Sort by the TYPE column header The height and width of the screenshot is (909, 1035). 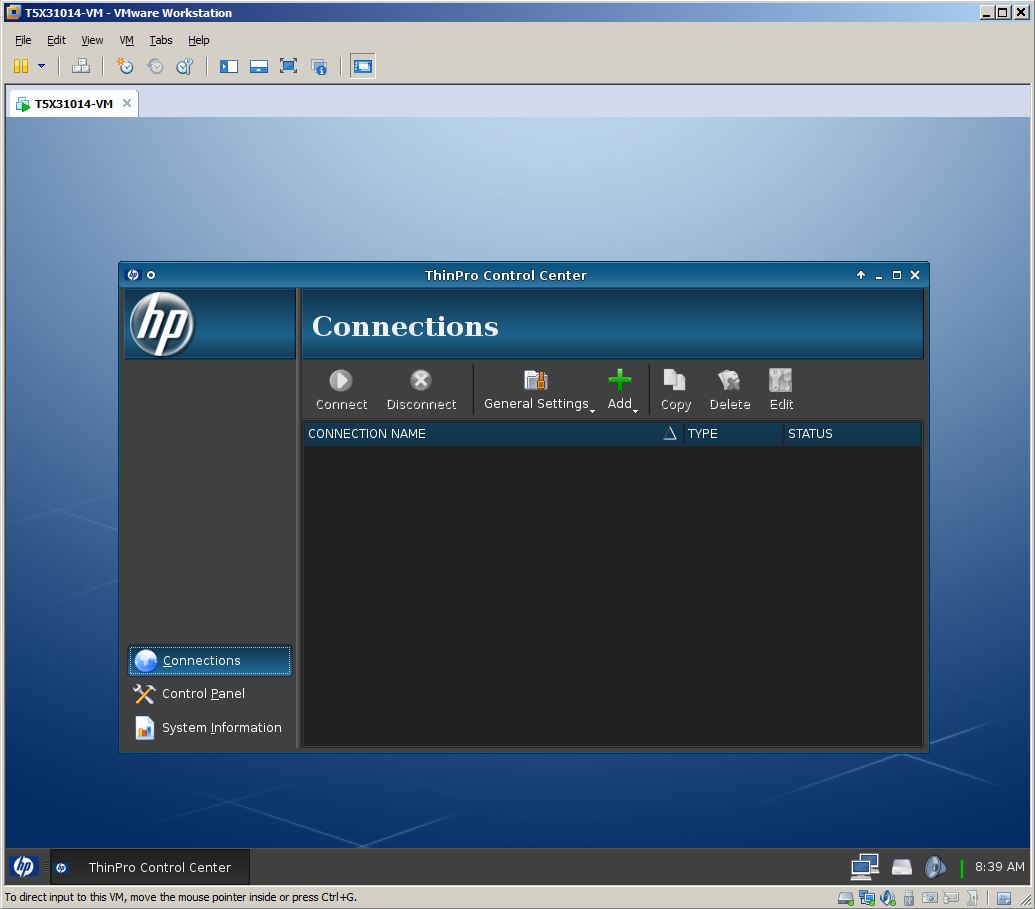pyautogui.click(x=733, y=434)
